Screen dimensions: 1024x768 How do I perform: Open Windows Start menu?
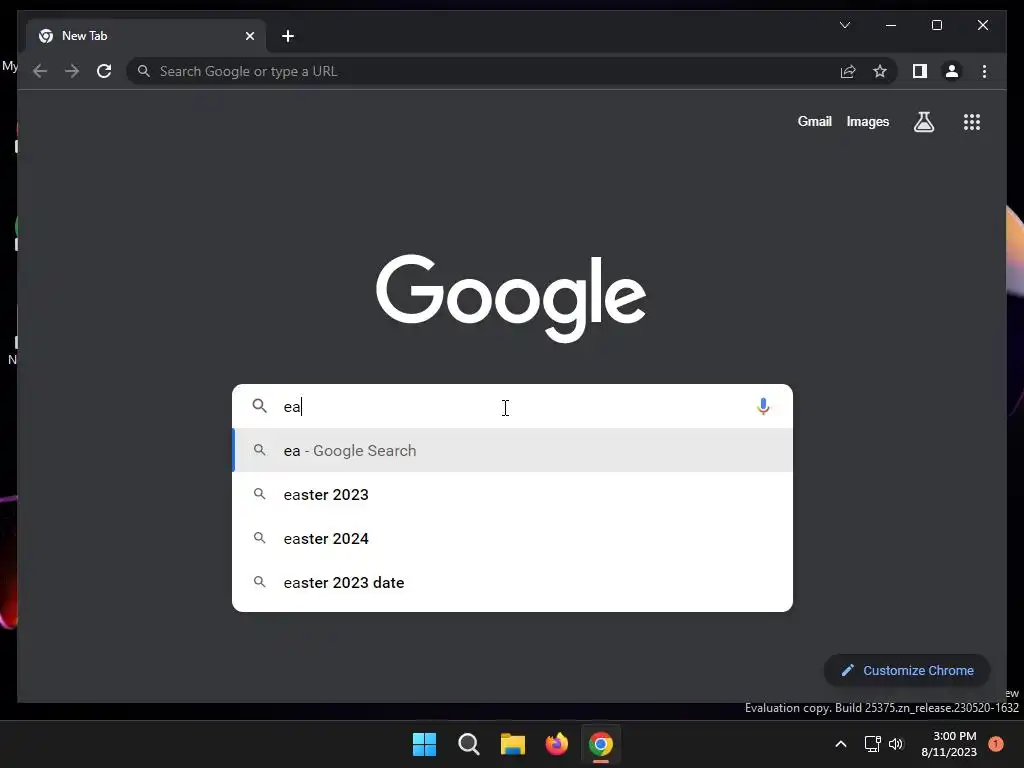(424, 744)
